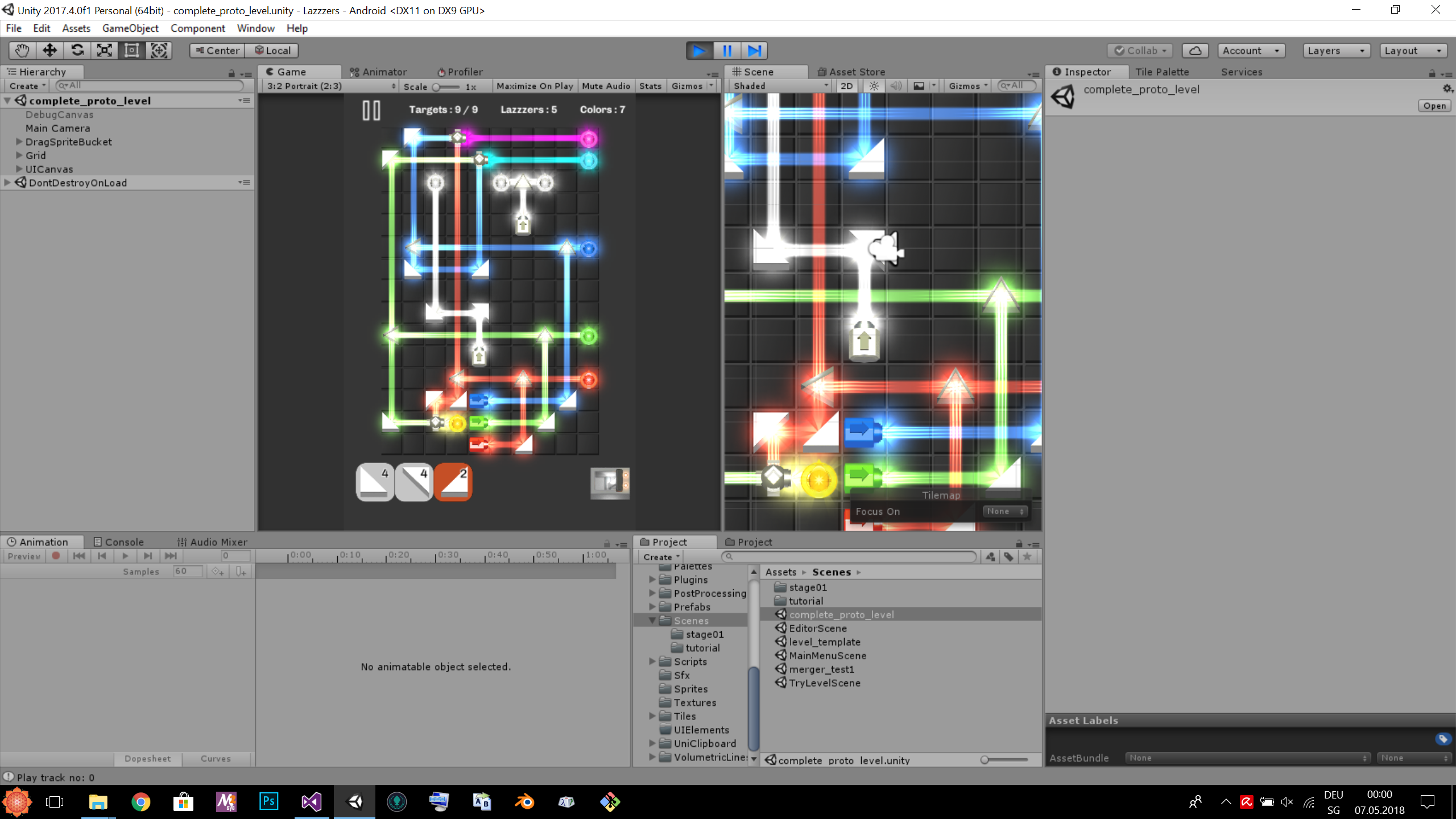Toggle Maximize On Play
The width and height of the screenshot is (1456, 819).
(534, 86)
